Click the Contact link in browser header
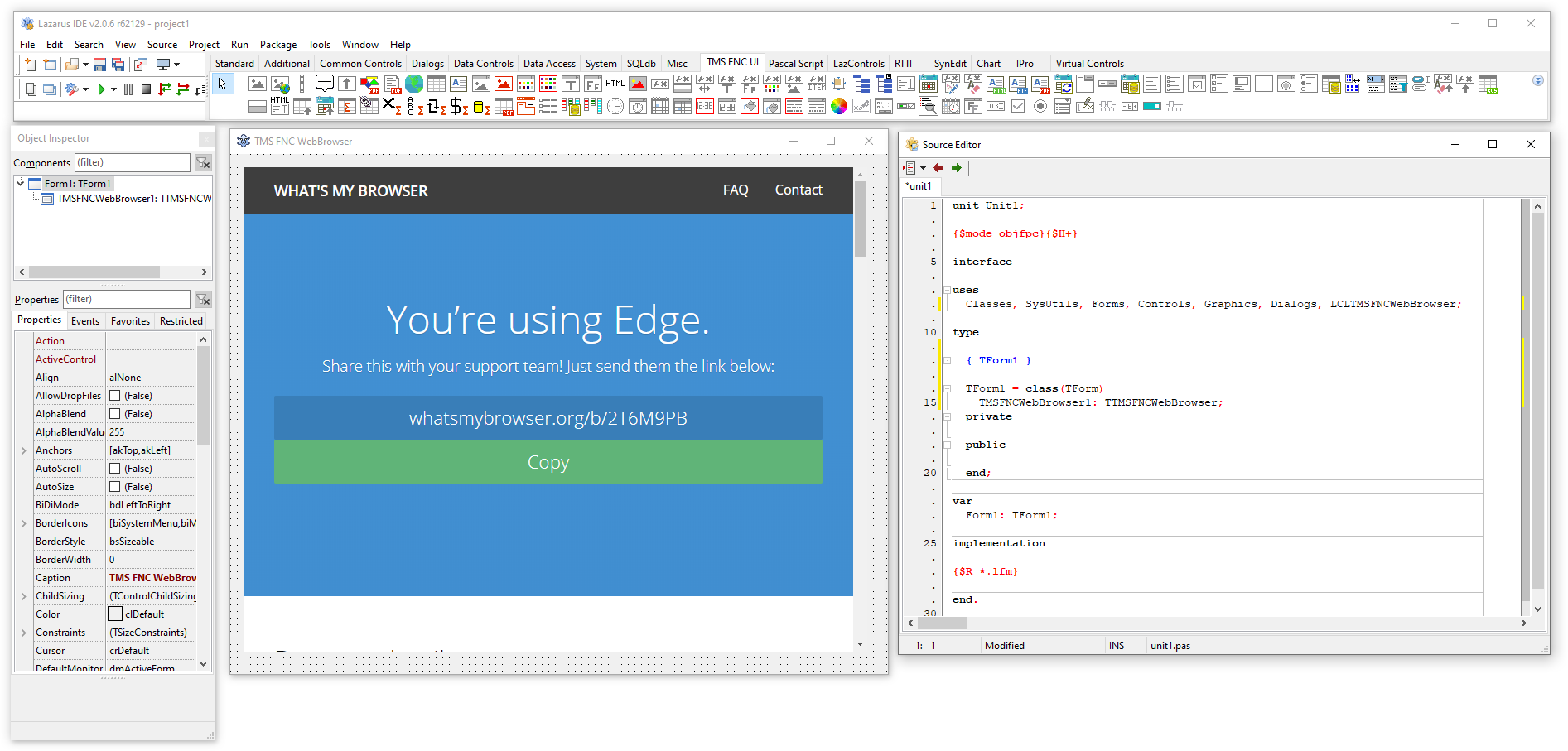Image resolution: width=1568 pixels, height=751 pixels. click(798, 190)
